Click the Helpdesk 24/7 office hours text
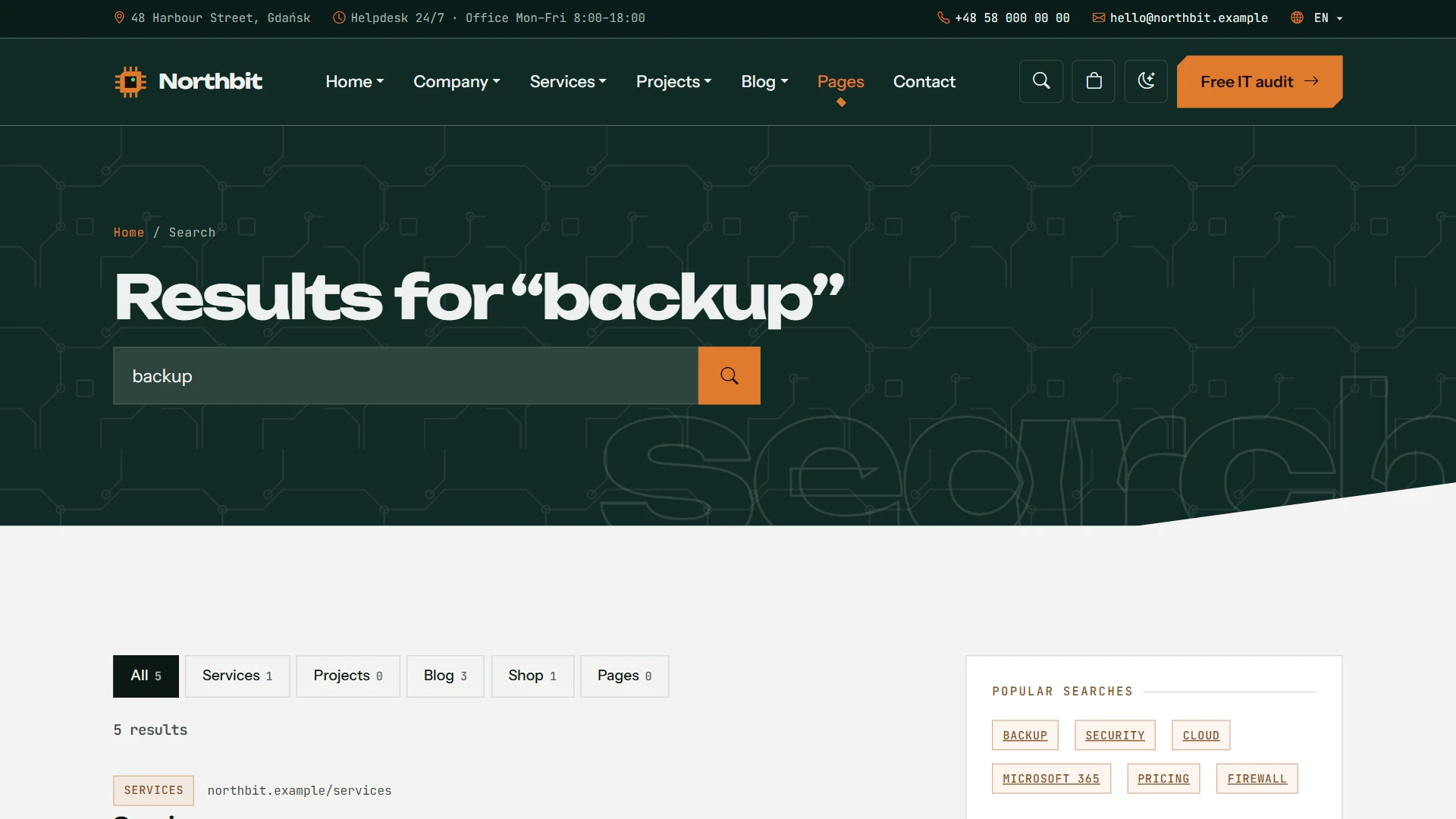Image resolution: width=1456 pixels, height=819 pixels. coord(497,17)
